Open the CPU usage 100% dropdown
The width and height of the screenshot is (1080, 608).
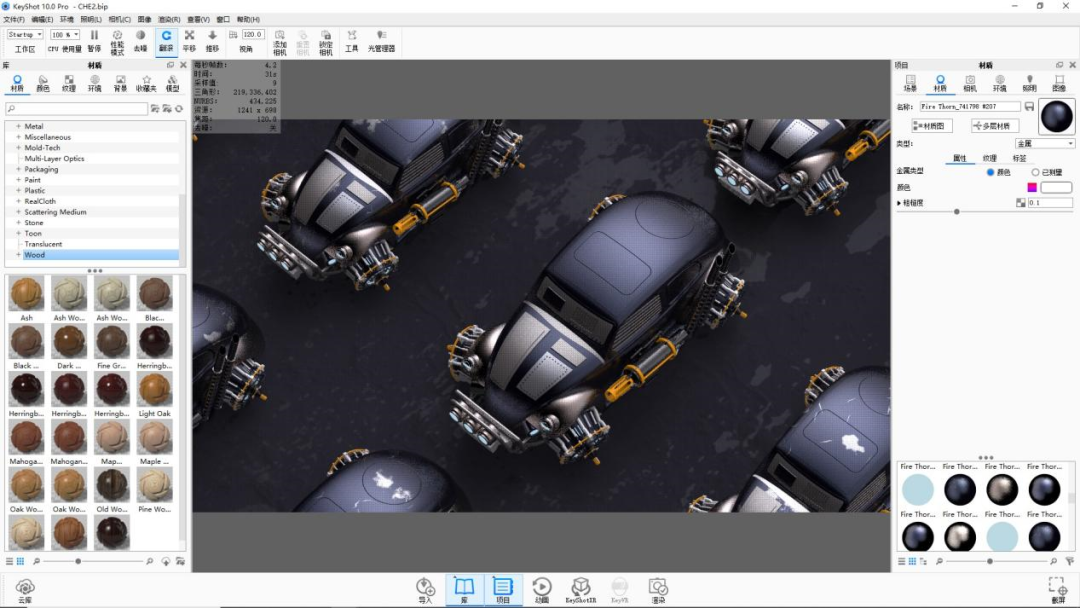[65, 34]
